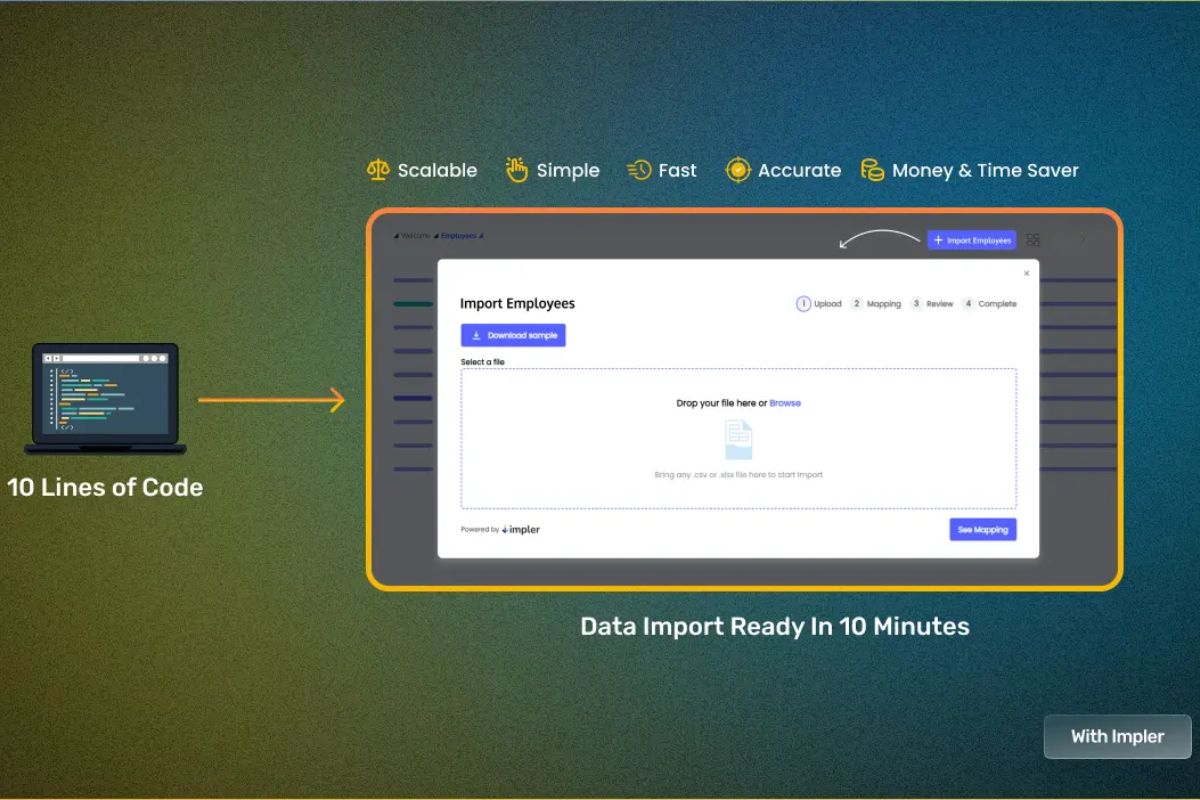
Task: Click the See Mapping button
Action: pos(982,529)
